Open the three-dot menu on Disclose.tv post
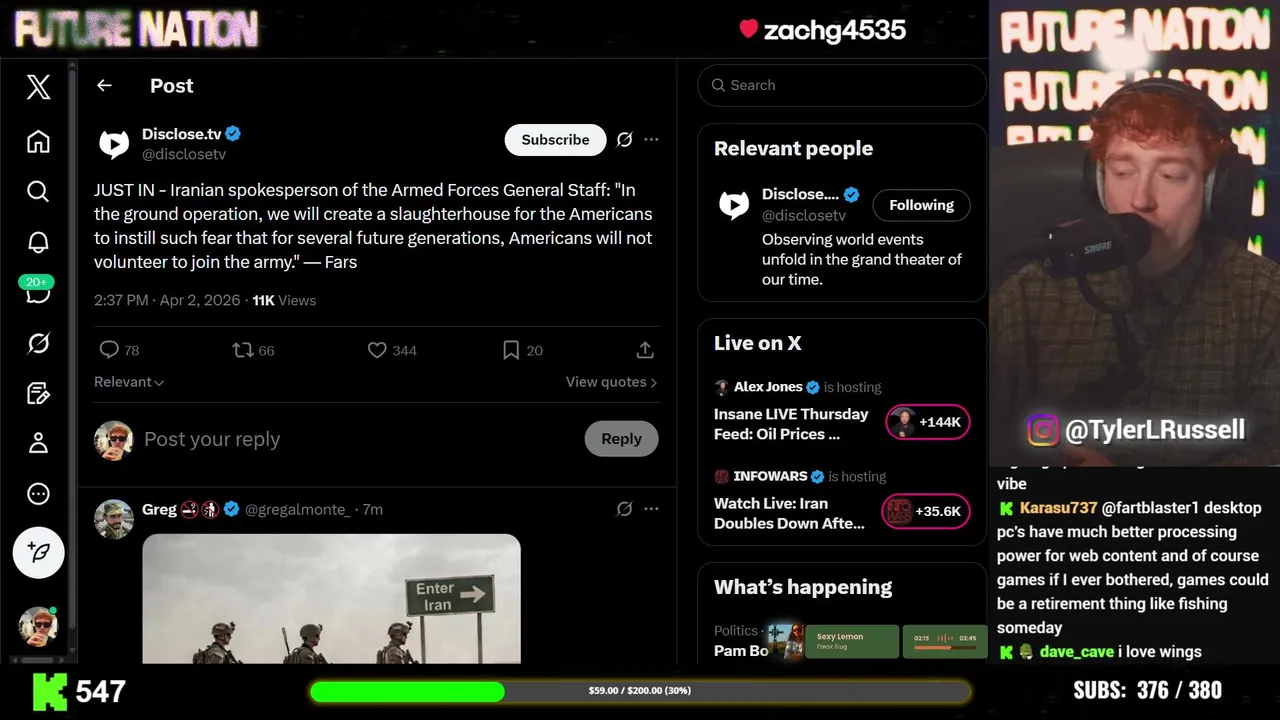Viewport: 1280px width, 720px height. 651,140
